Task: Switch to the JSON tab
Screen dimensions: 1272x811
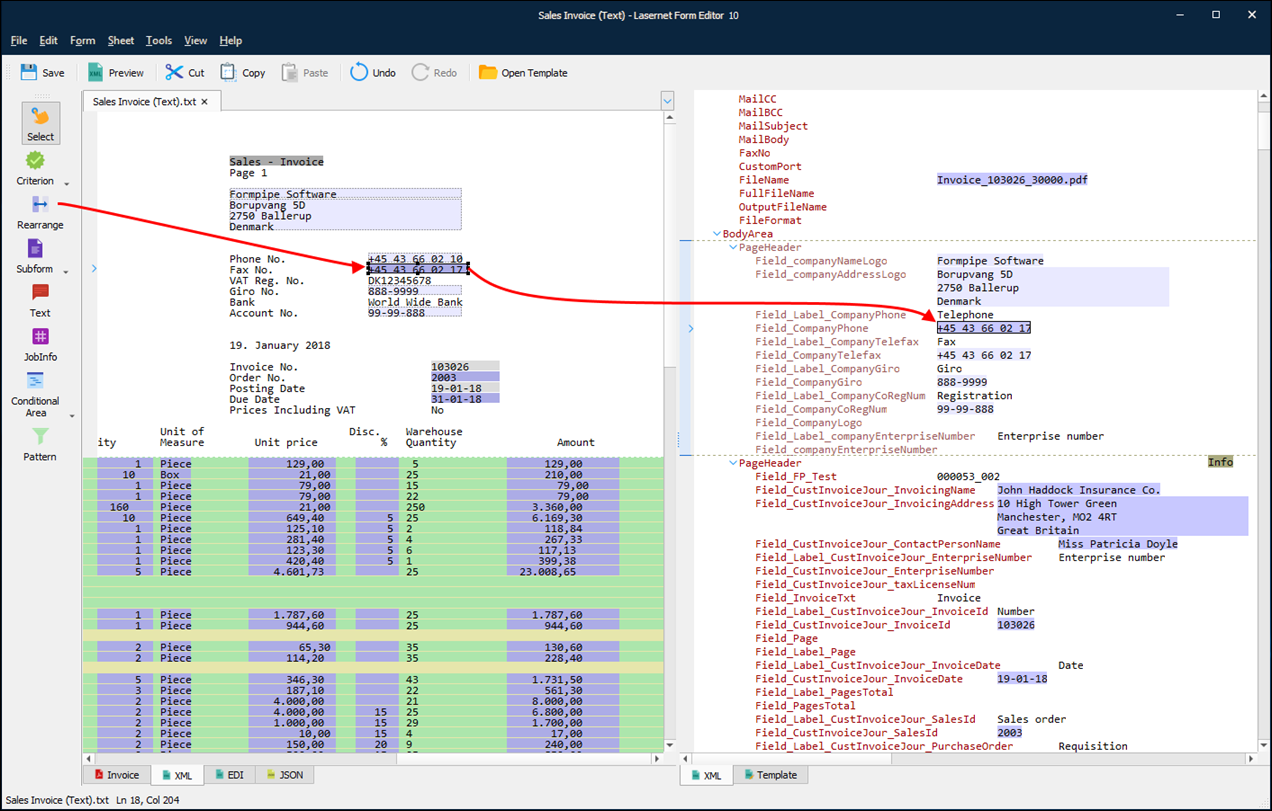Action: click(284, 775)
